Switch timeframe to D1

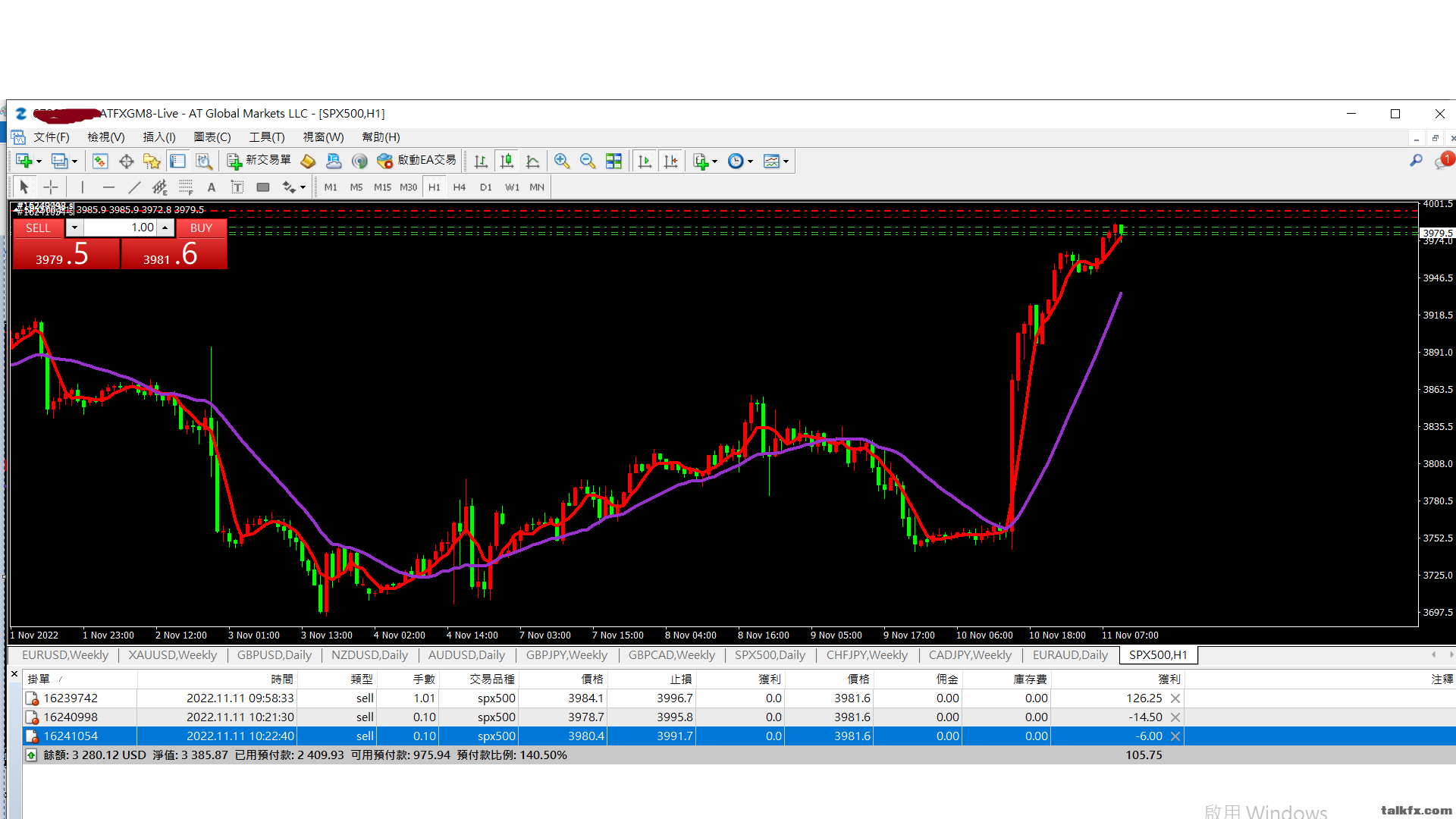486,187
